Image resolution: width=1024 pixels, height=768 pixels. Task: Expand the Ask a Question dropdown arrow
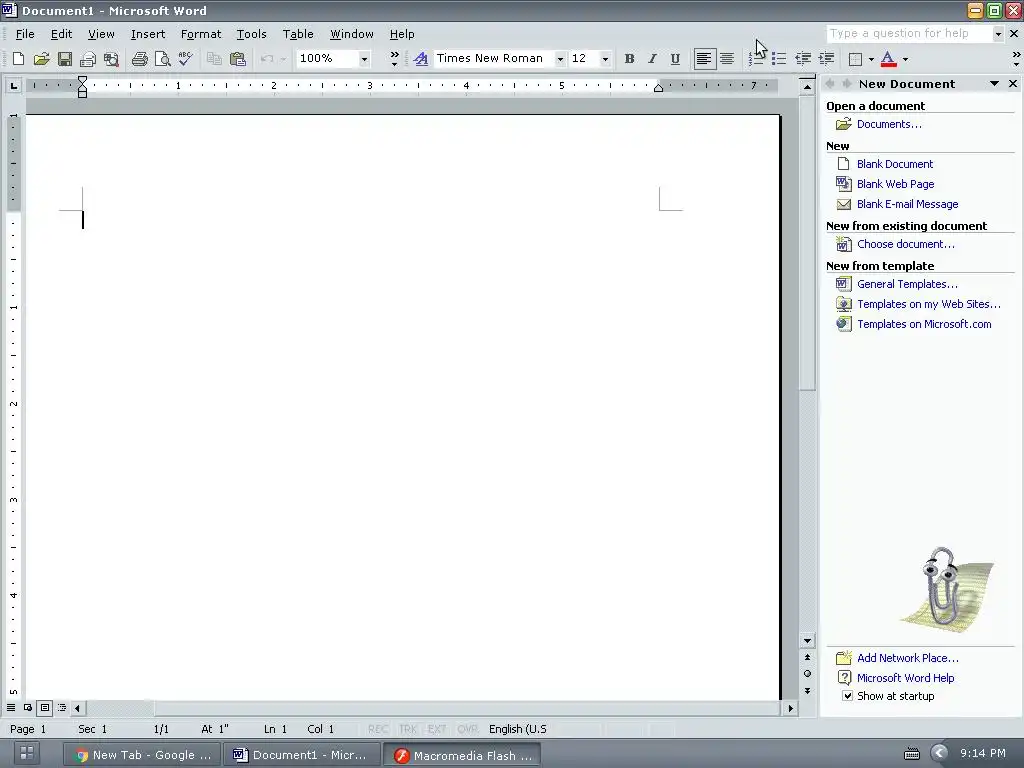point(998,33)
